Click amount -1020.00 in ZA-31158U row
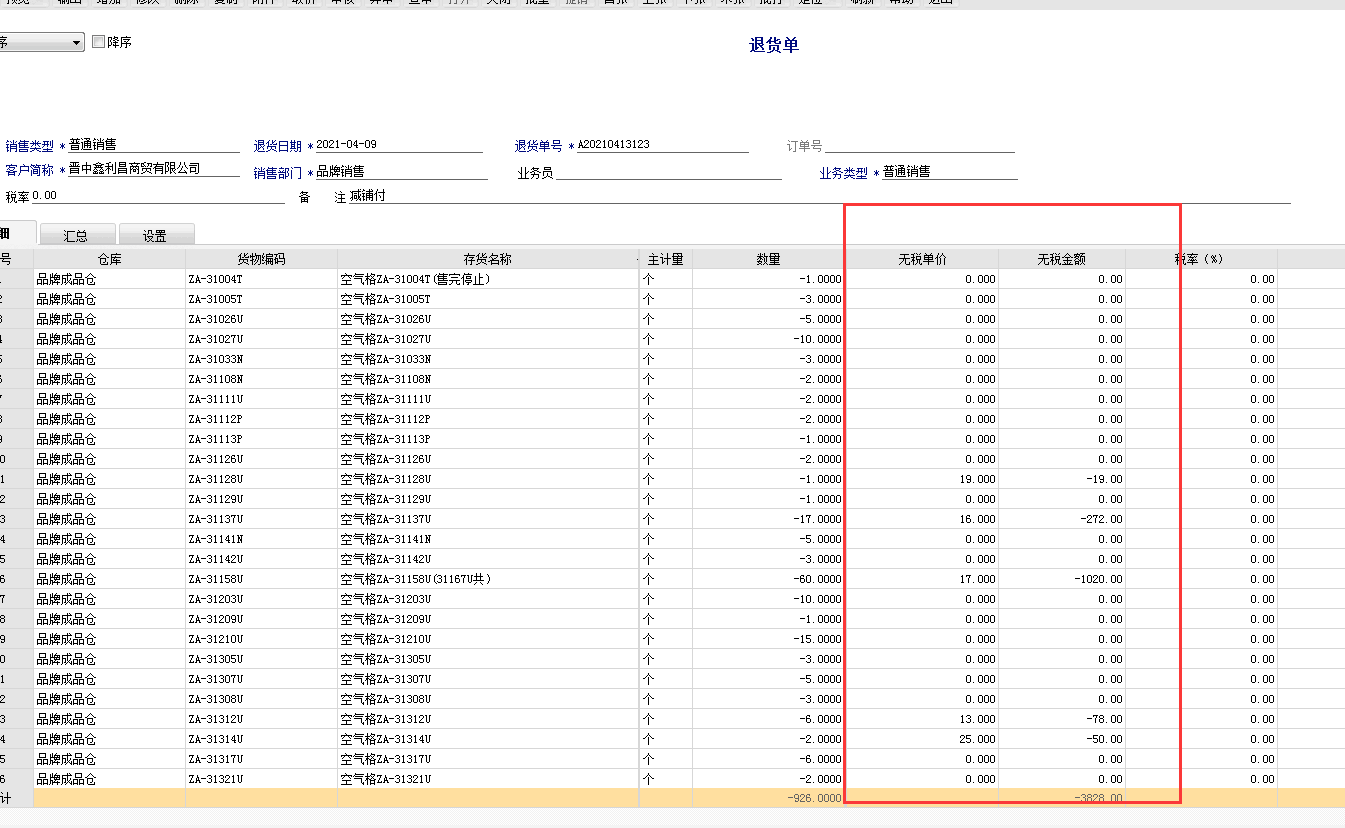1345x828 pixels. click(x=1062, y=579)
